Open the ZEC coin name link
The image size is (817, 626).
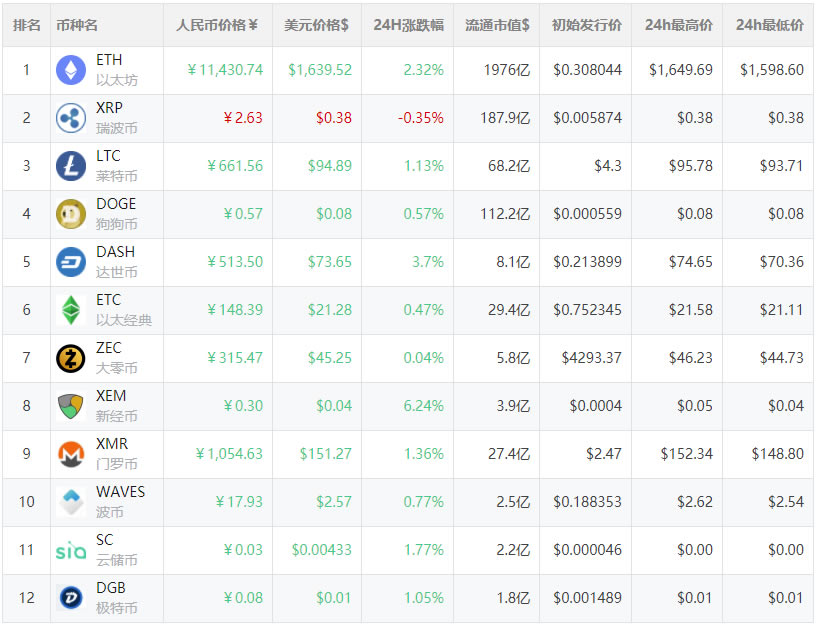point(109,348)
